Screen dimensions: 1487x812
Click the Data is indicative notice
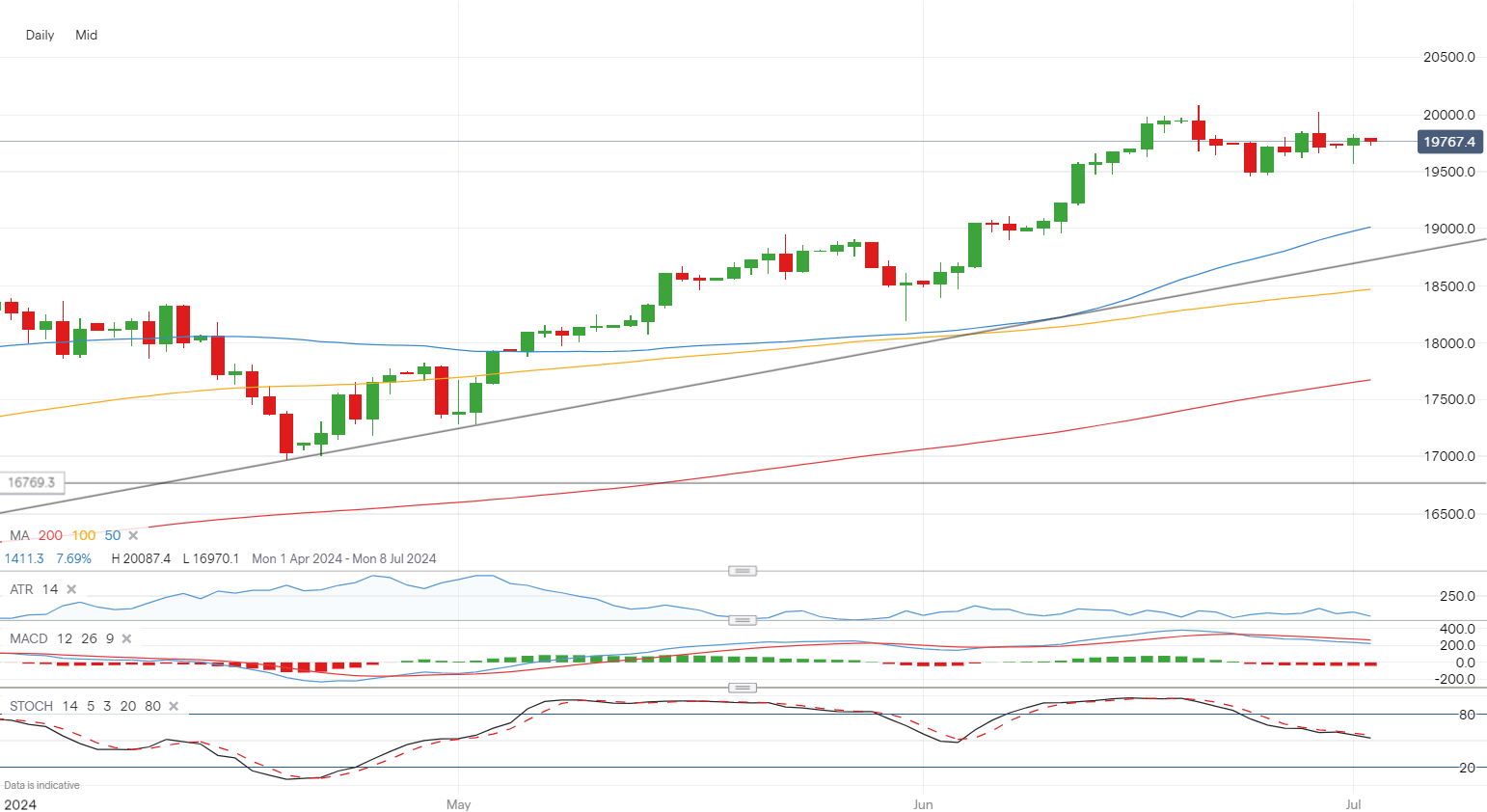[42, 785]
